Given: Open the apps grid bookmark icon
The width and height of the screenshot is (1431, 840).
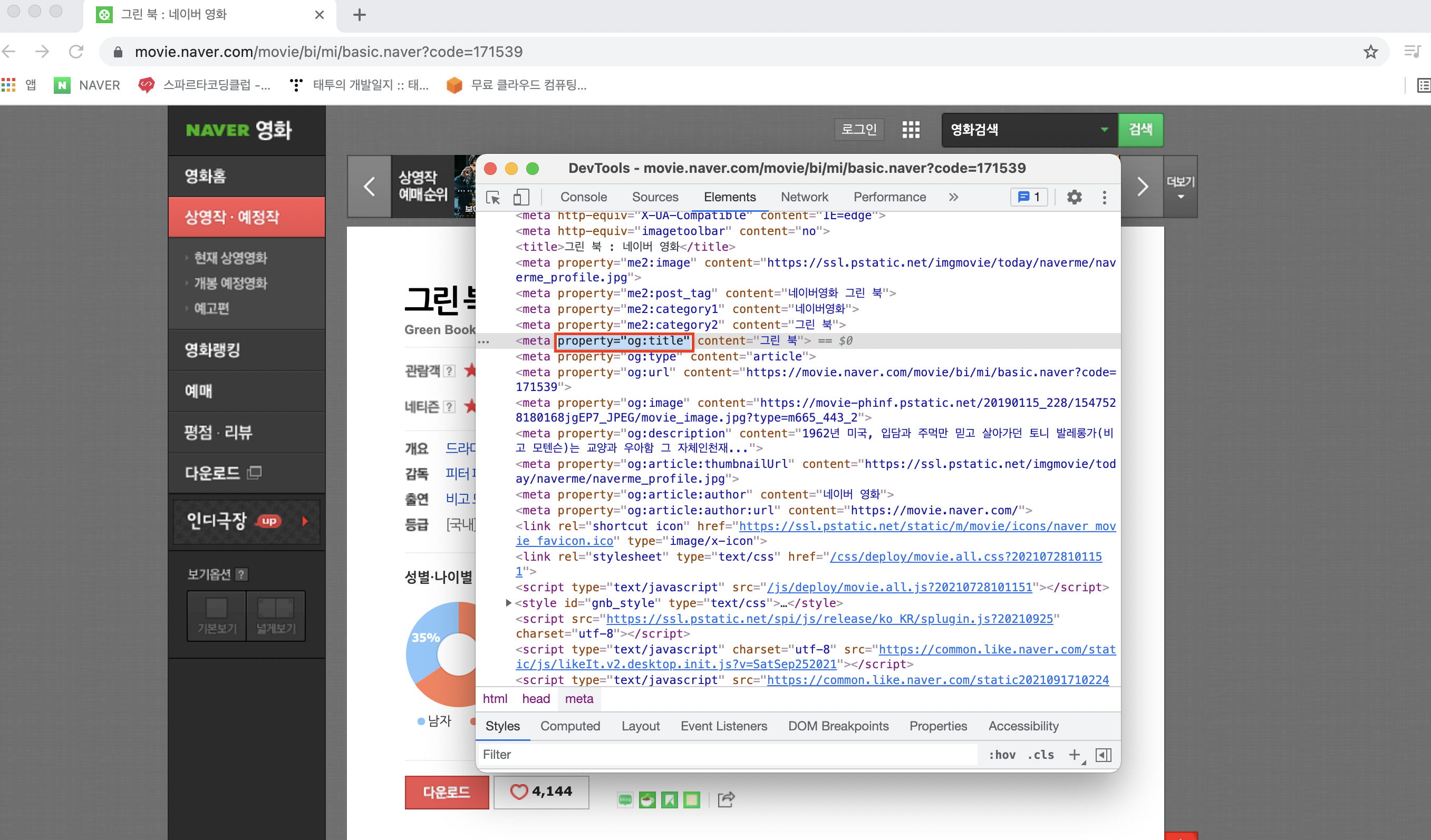Looking at the screenshot, I should 8,85.
